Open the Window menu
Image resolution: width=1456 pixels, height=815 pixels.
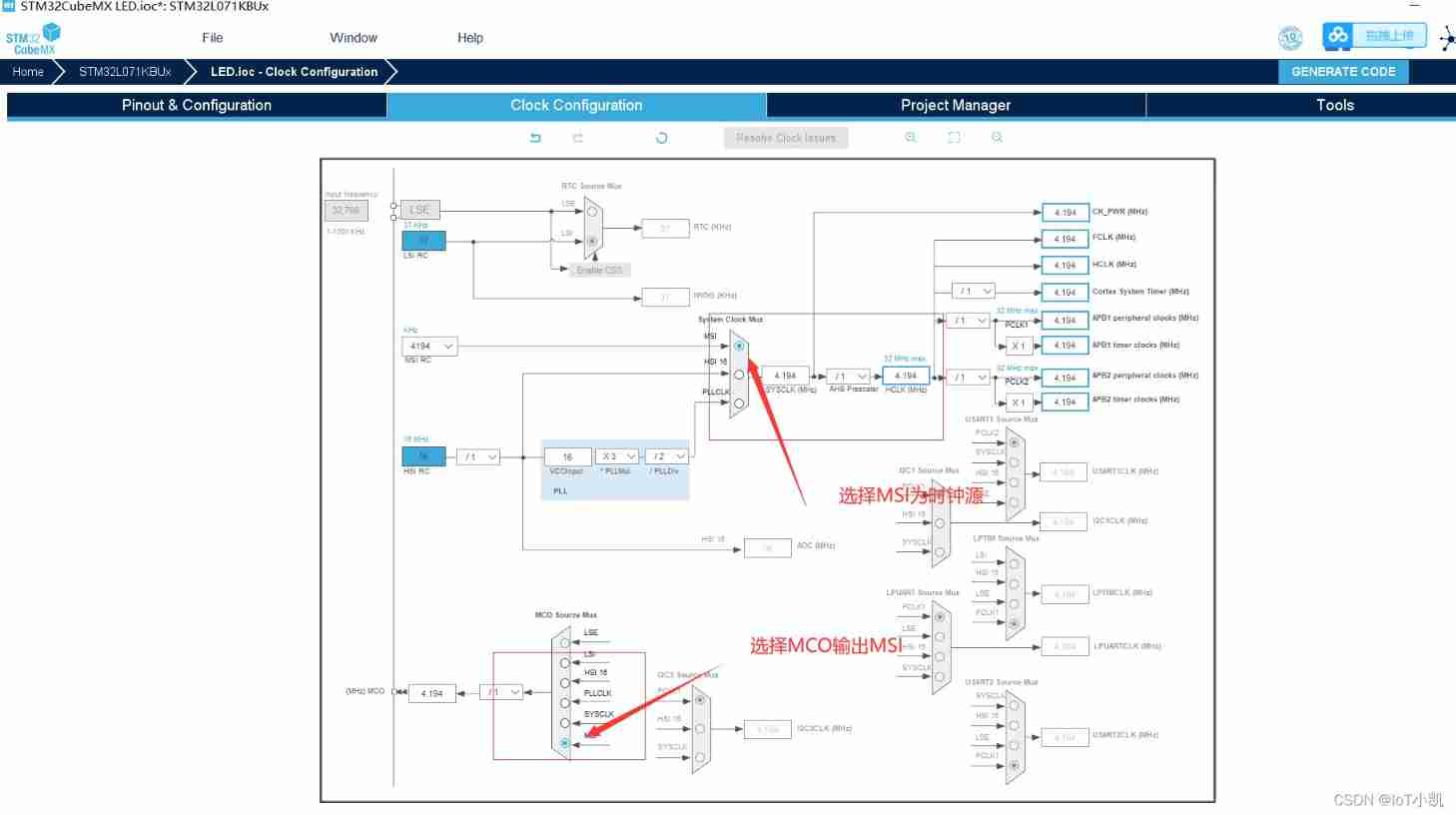[354, 38]
